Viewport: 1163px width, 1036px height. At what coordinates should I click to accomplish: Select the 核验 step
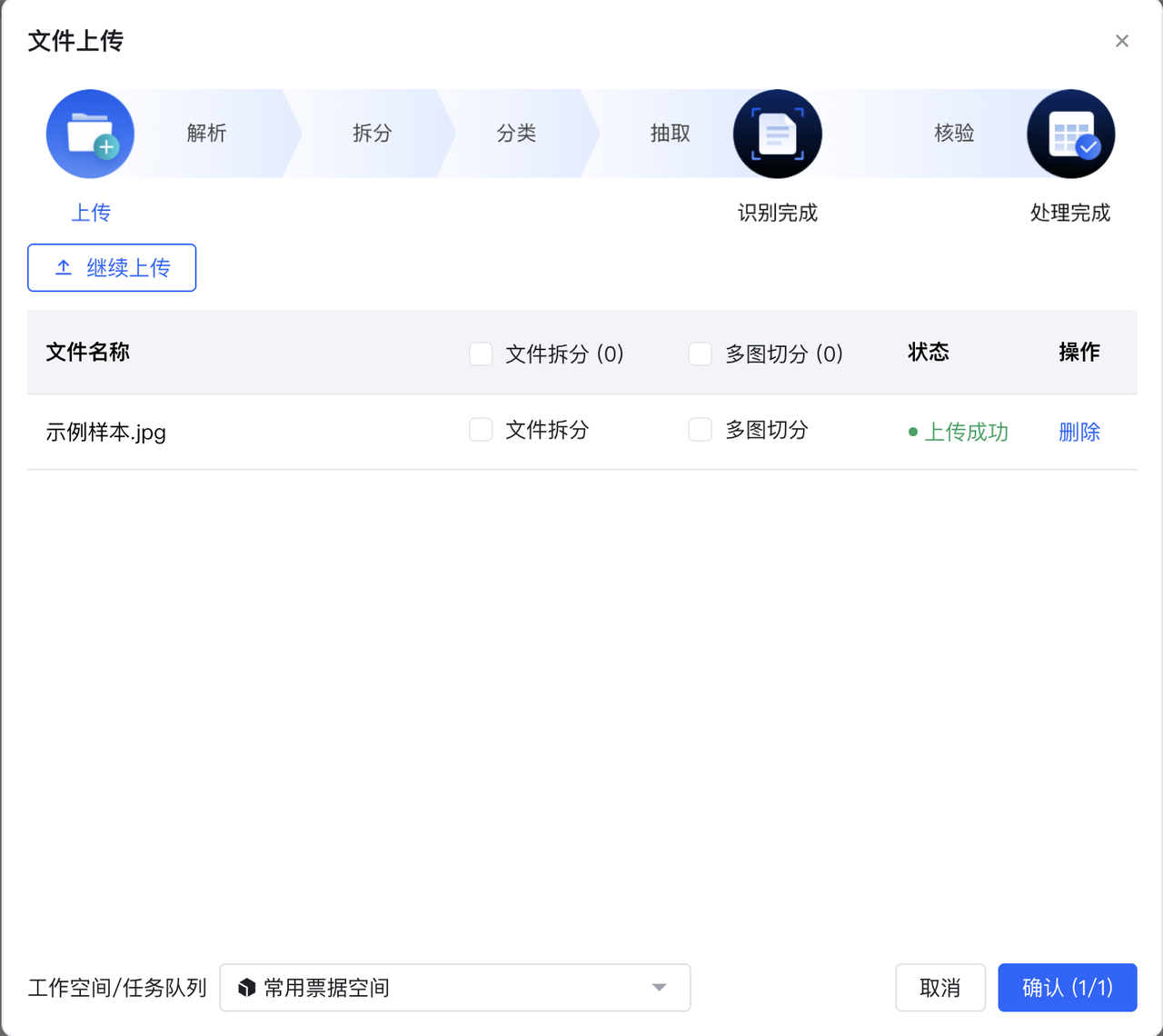pyautogui.click(x=954, y=133)
